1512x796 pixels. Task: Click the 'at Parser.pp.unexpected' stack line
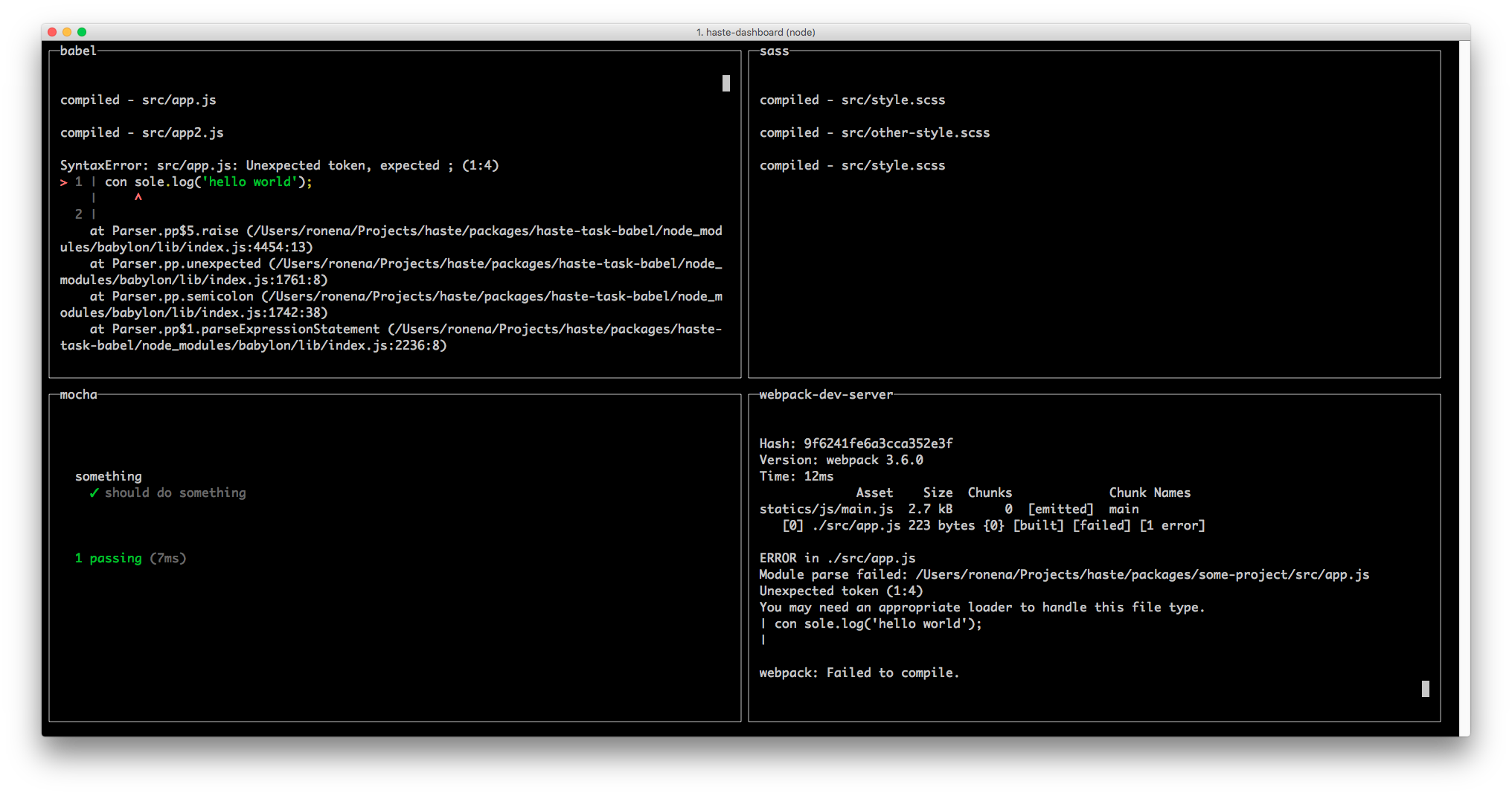click(391, 272)
